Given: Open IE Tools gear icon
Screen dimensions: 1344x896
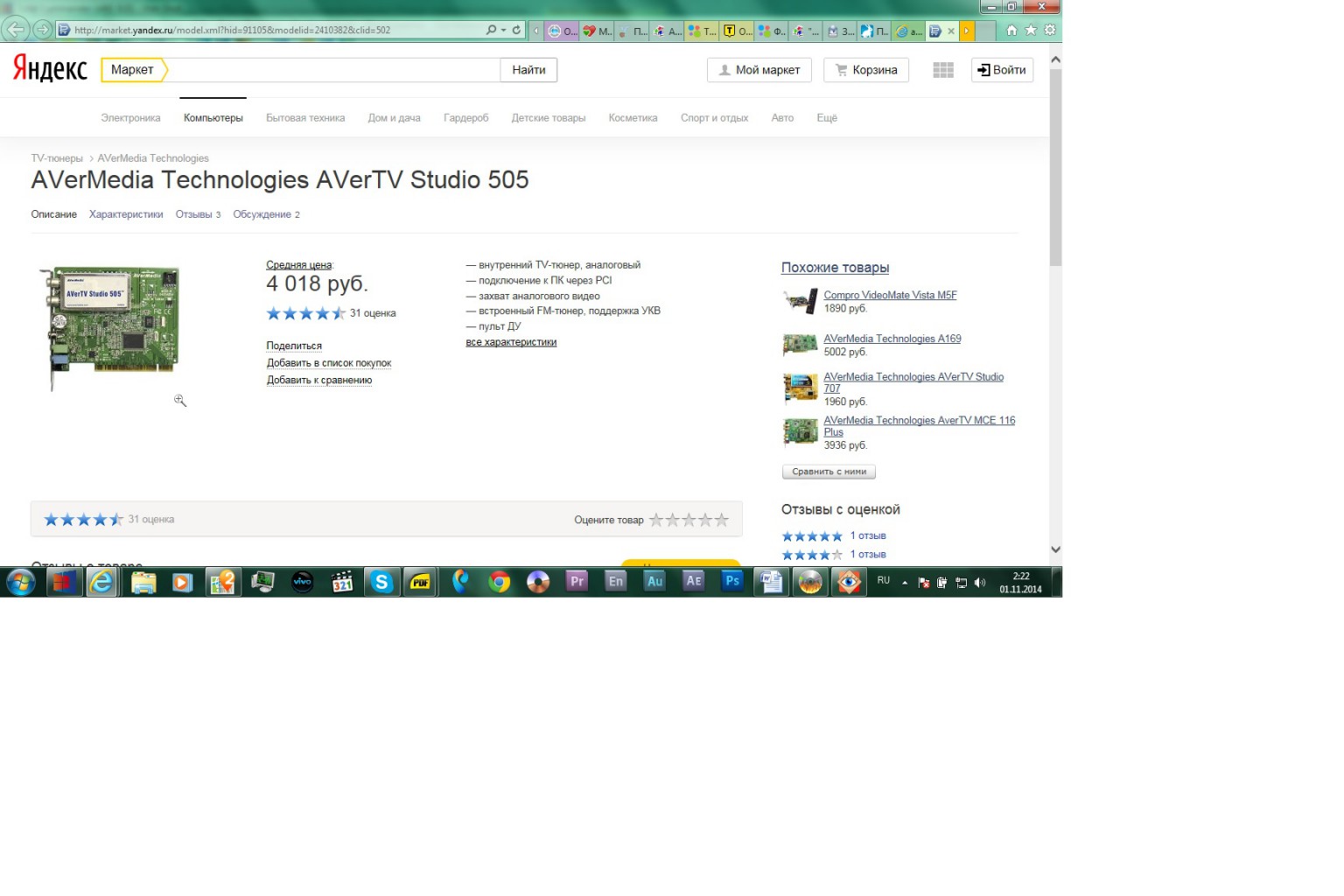Looking at the screenshot, I should coord(1050,30).
